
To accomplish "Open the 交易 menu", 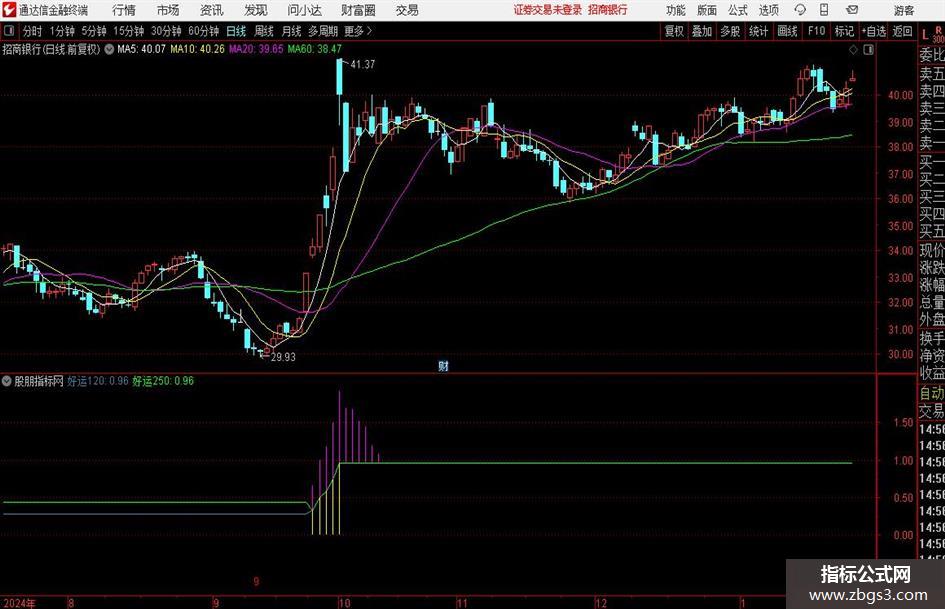I will tap(407, 10).
